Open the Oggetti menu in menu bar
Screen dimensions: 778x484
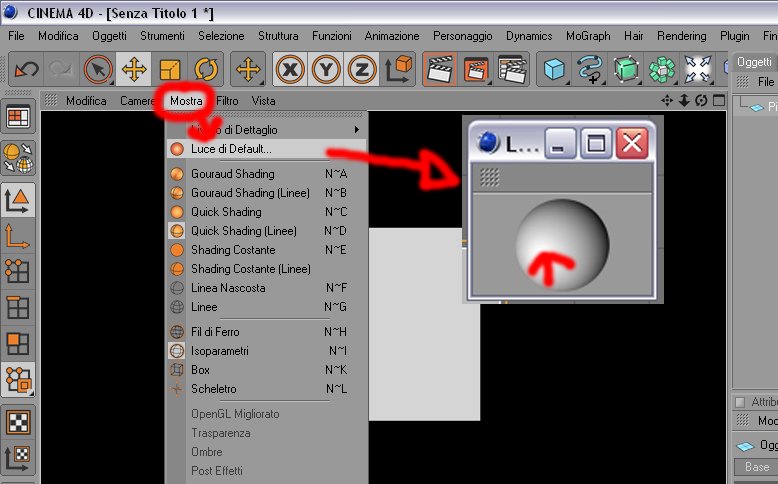[x=109, y=36]
